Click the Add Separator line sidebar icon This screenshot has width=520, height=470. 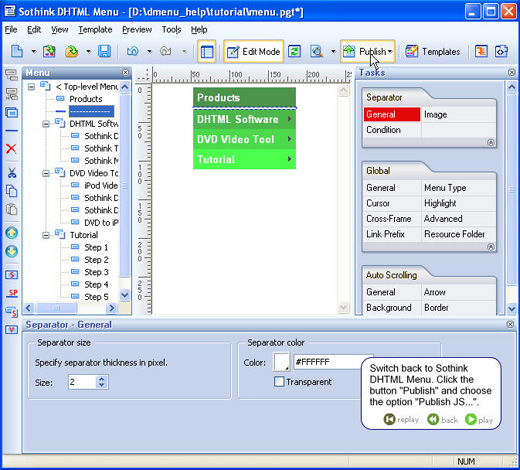click(12, 130)
